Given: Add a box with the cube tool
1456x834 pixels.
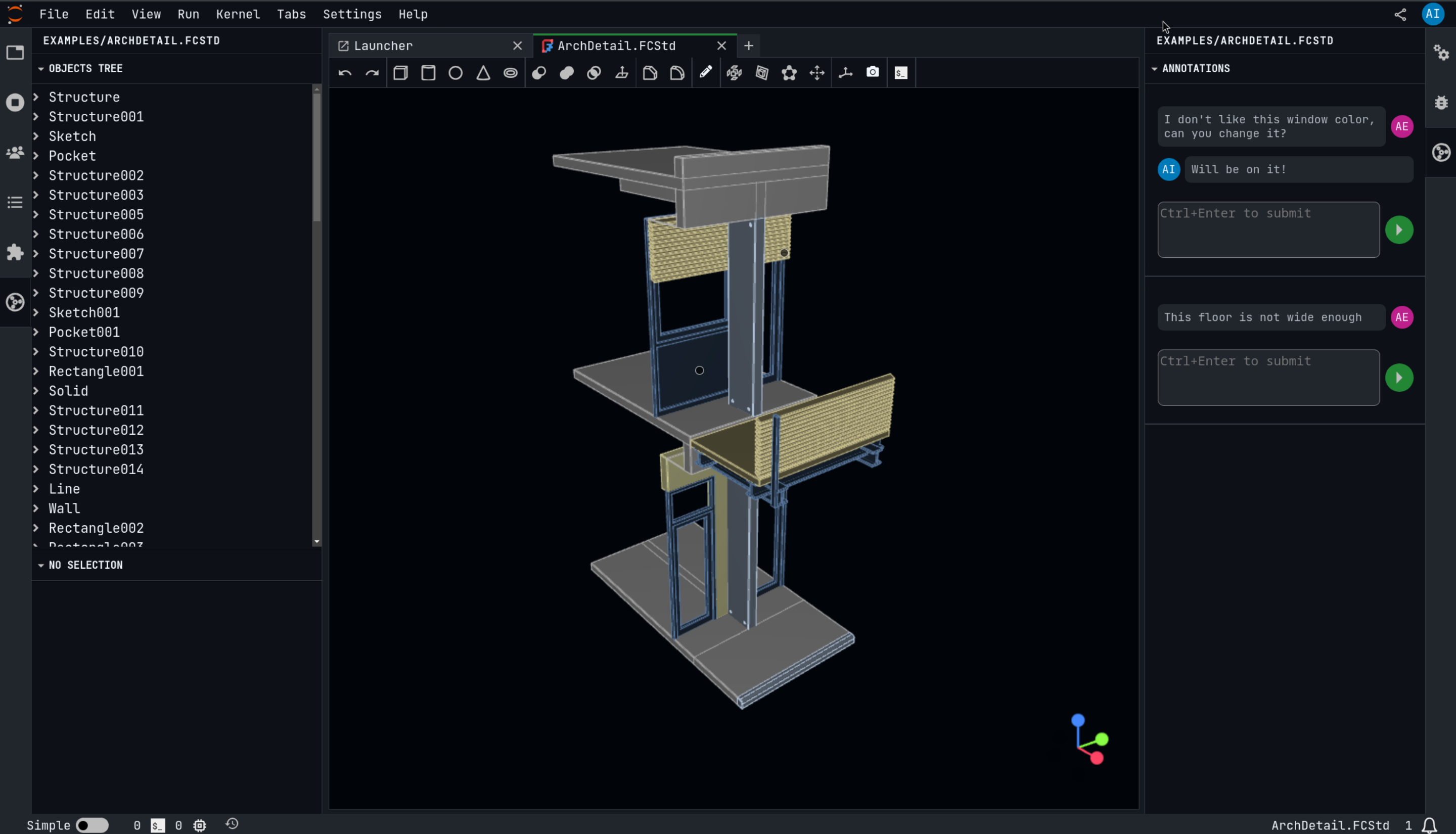Looking at the screenshot, I should [400, 73].
